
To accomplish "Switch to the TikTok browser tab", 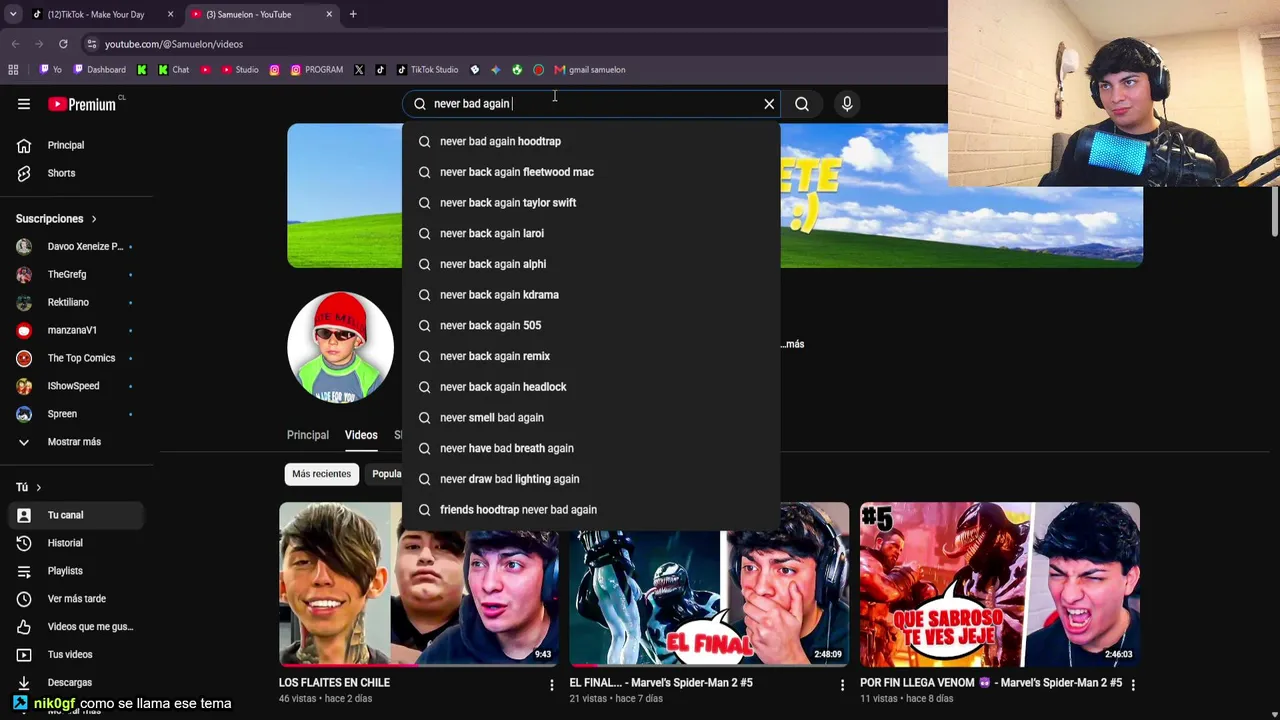I will 102,14.
